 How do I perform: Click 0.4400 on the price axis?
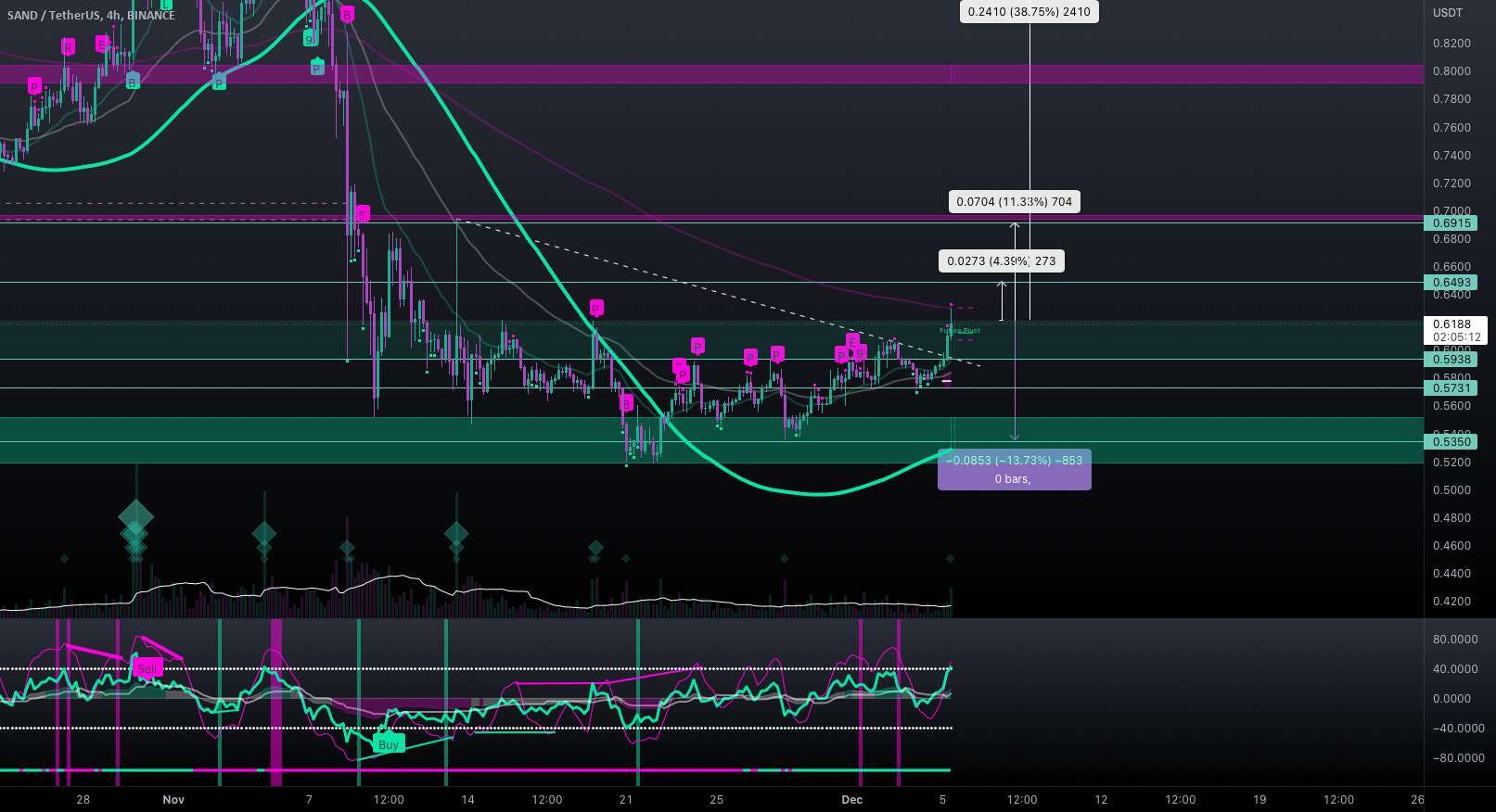tap(1451, 574)
